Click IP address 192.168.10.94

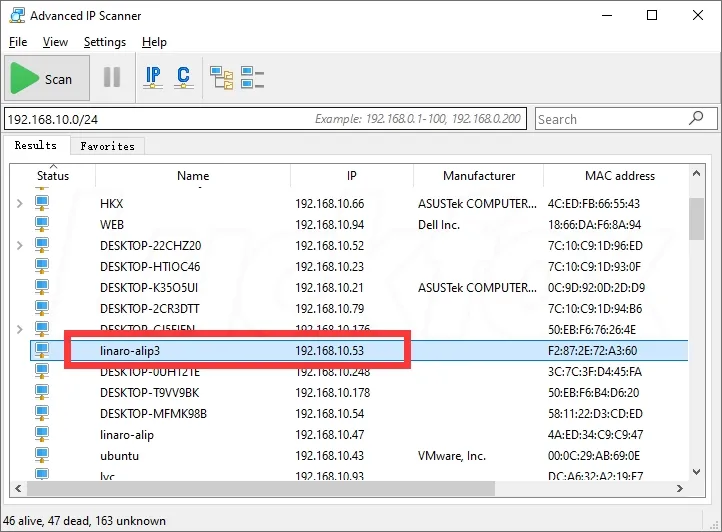tap(329, 225)
